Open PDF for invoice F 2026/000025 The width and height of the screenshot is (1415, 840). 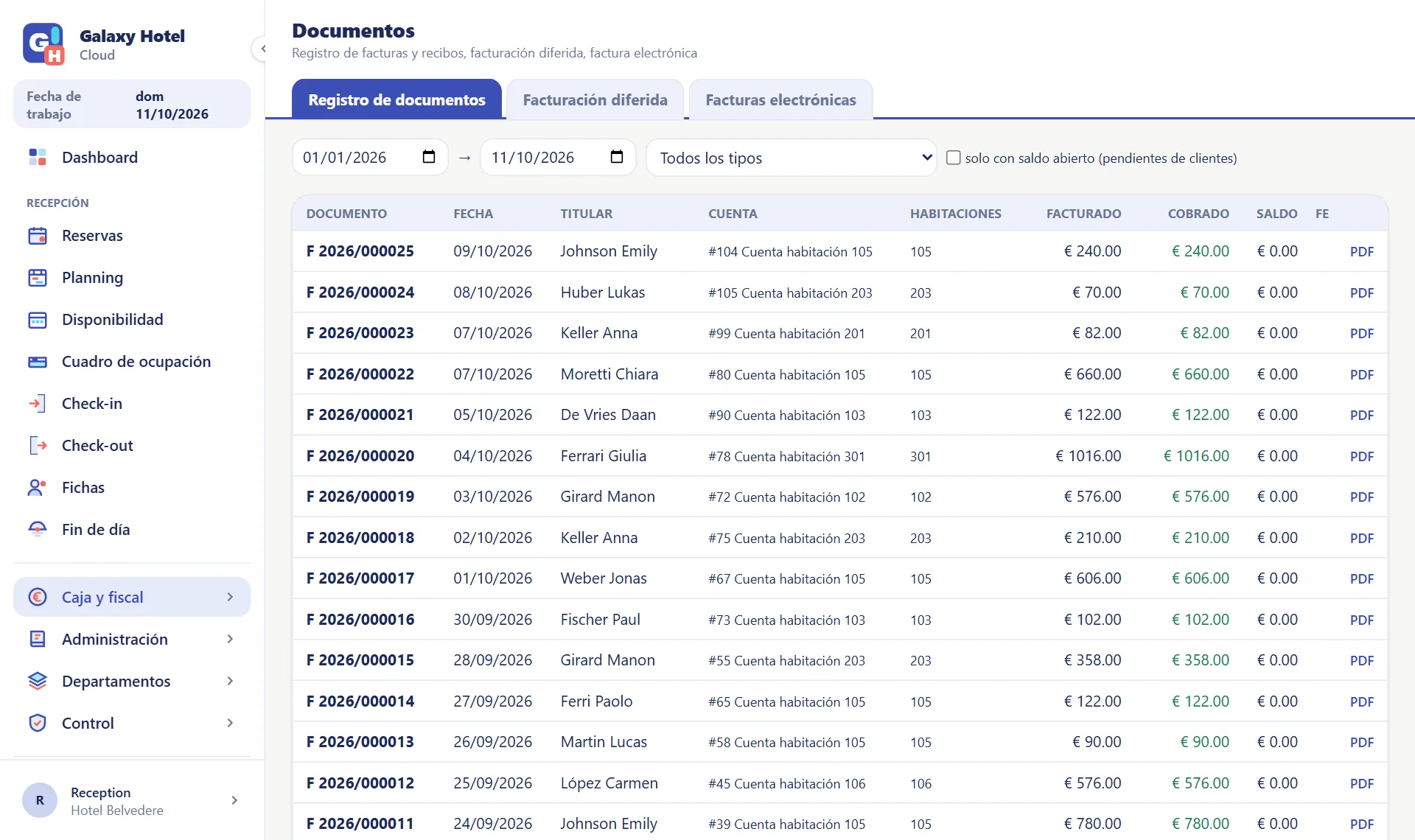pyautogui.click(x=1361, y=252)
